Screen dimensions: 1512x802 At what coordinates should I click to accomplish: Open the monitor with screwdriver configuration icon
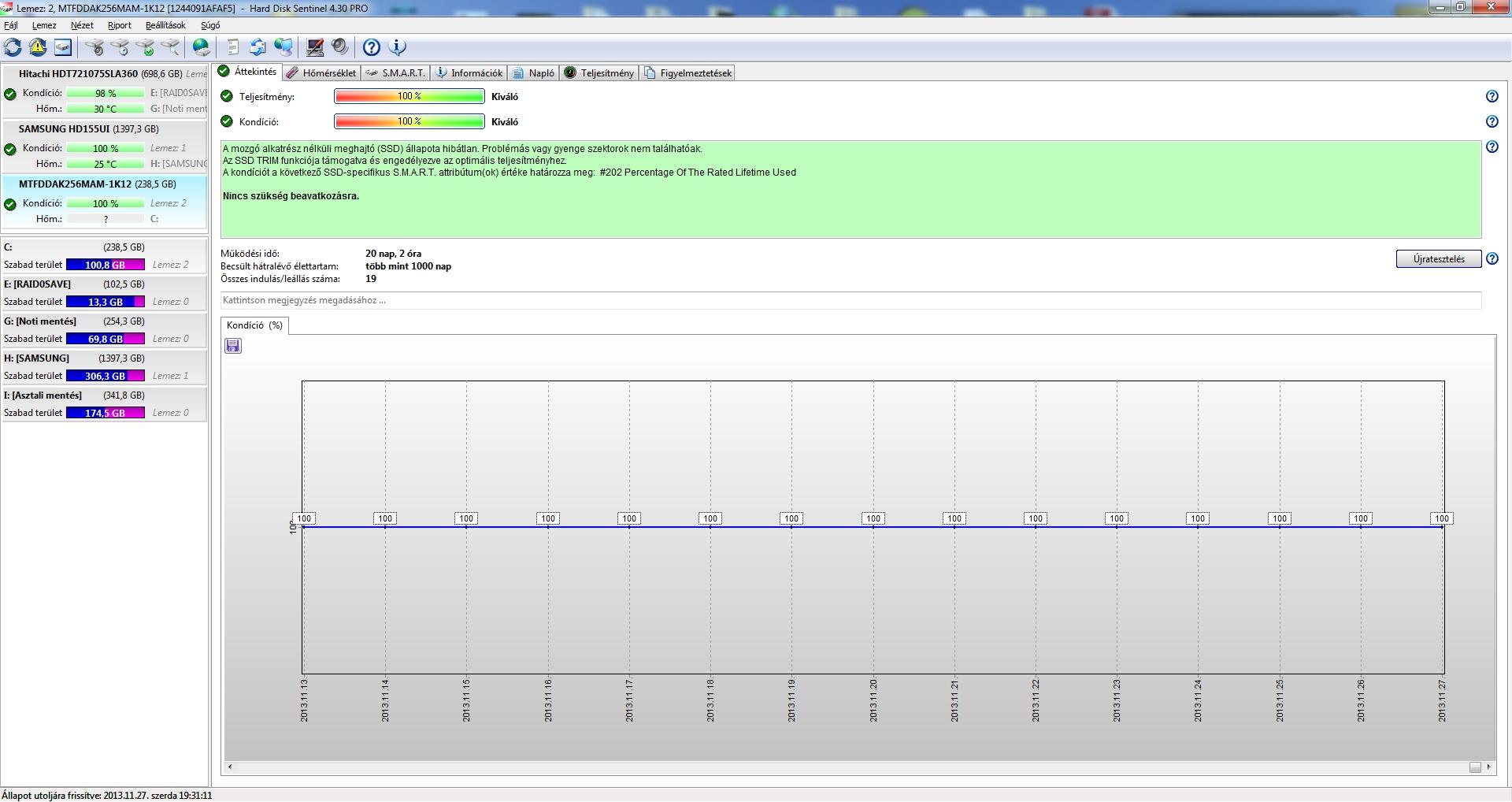tap(315, 47)
